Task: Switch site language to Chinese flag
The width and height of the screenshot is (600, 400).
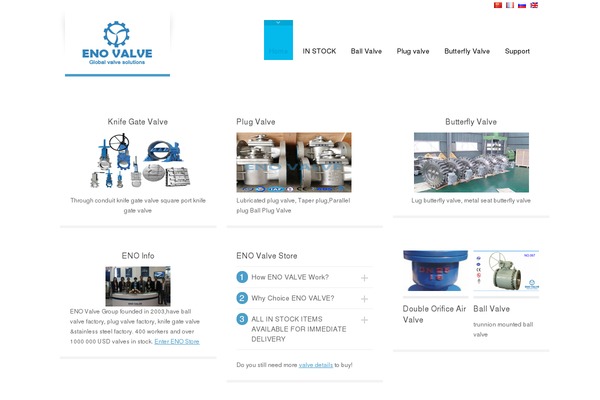Action: point(497,5)
